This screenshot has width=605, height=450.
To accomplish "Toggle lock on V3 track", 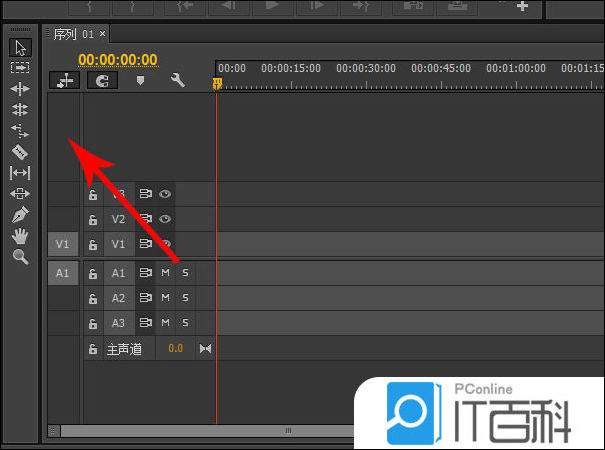I will (93, 195).
